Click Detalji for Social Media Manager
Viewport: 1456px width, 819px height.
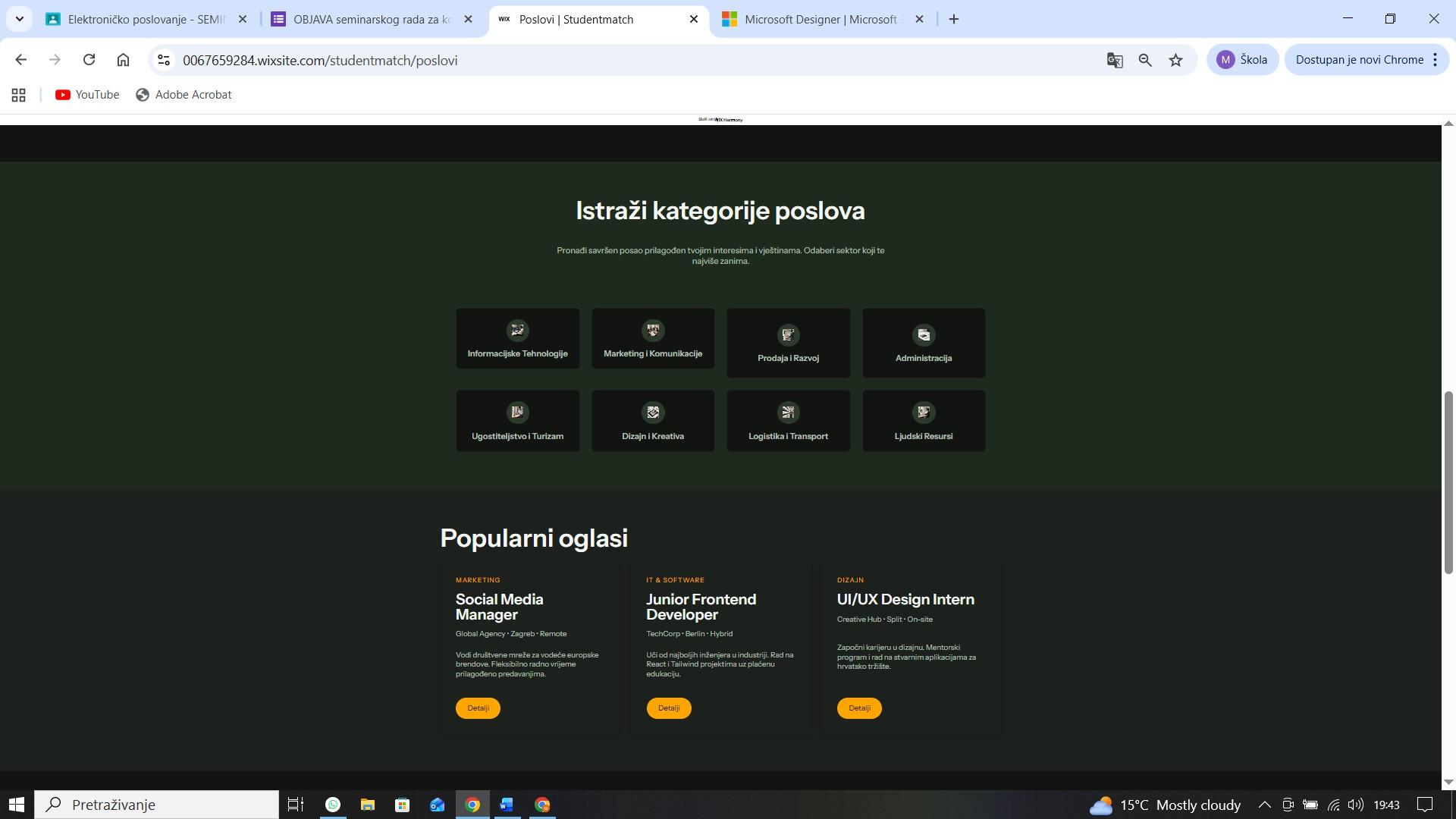478,708
